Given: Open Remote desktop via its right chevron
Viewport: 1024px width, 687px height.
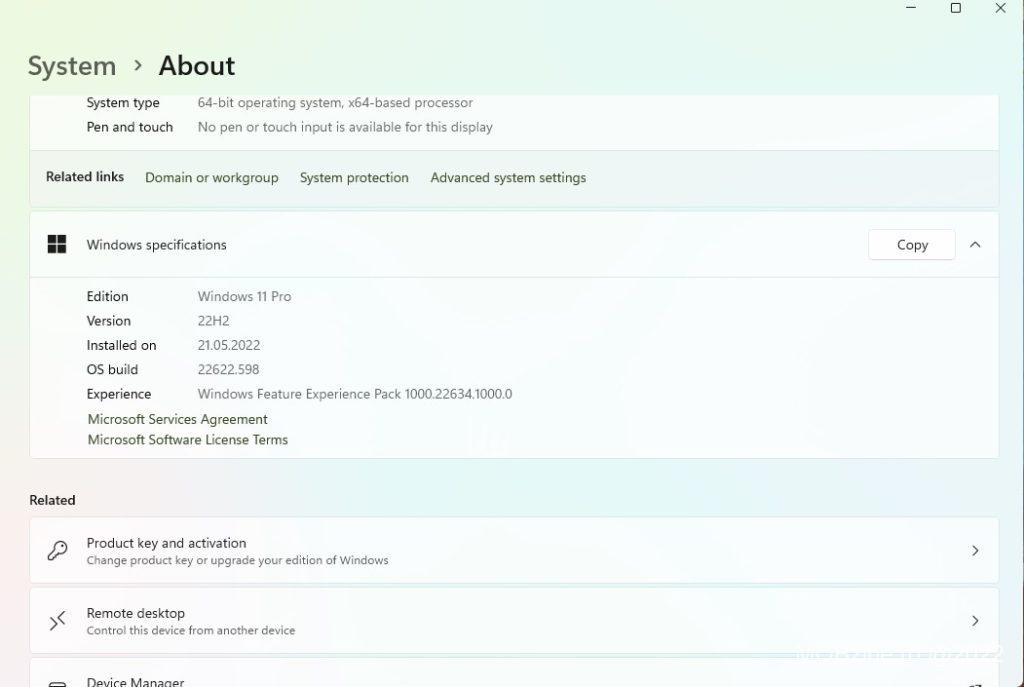Looking at the screenshot, I should coord(975,621).
